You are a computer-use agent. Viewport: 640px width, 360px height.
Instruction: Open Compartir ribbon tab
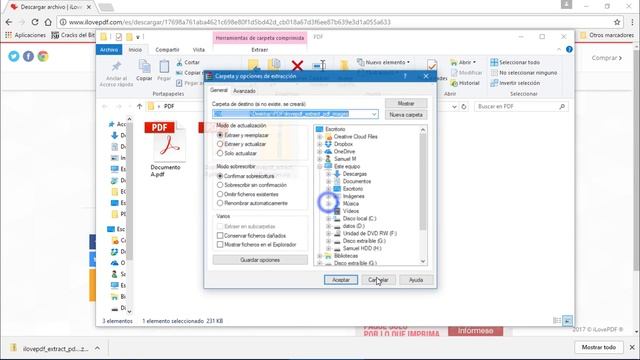click(167, 49)
